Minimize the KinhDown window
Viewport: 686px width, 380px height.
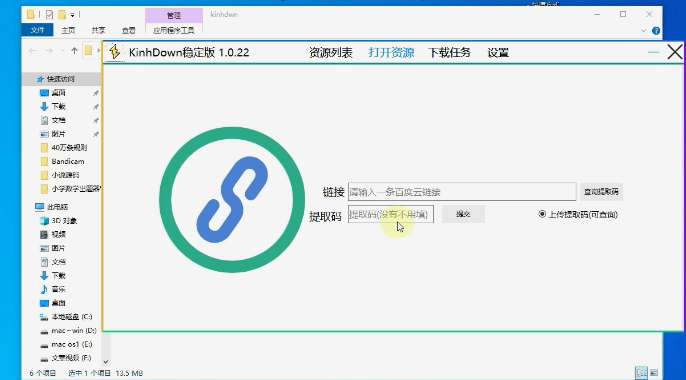pos(653,52)
